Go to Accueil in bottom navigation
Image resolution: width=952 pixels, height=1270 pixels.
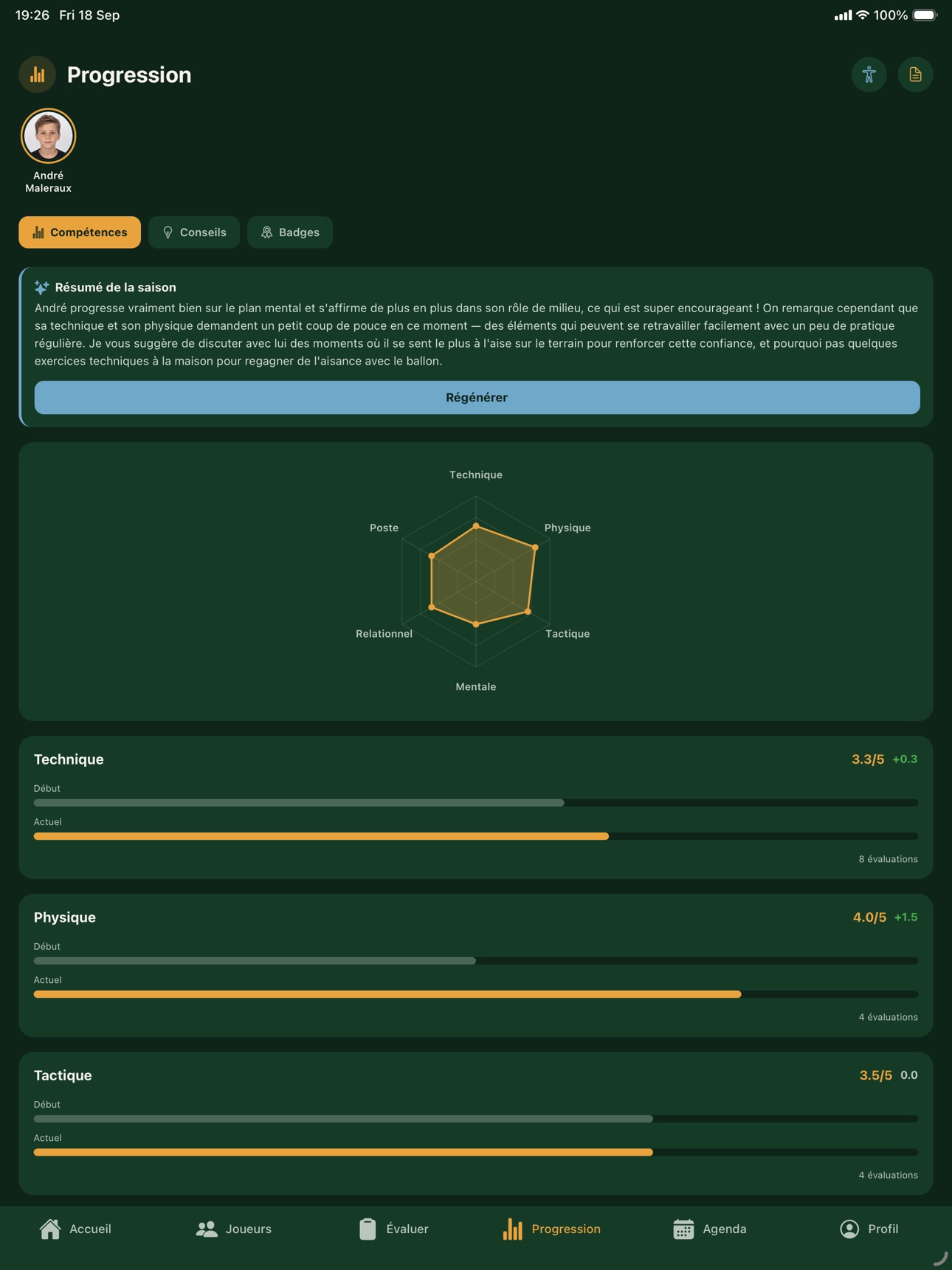[x=75, y=1229]
